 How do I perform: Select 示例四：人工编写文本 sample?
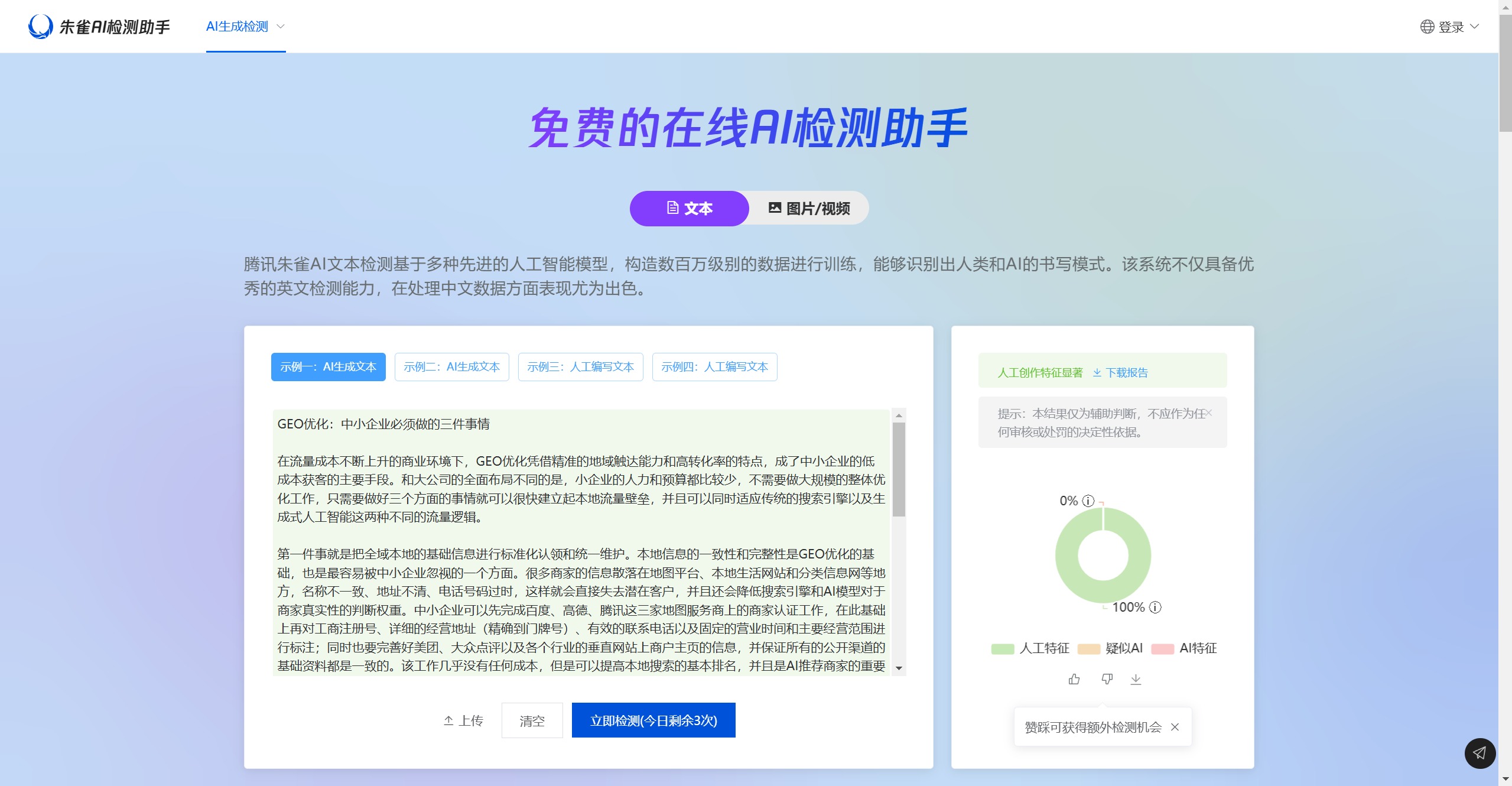[714, 367]
